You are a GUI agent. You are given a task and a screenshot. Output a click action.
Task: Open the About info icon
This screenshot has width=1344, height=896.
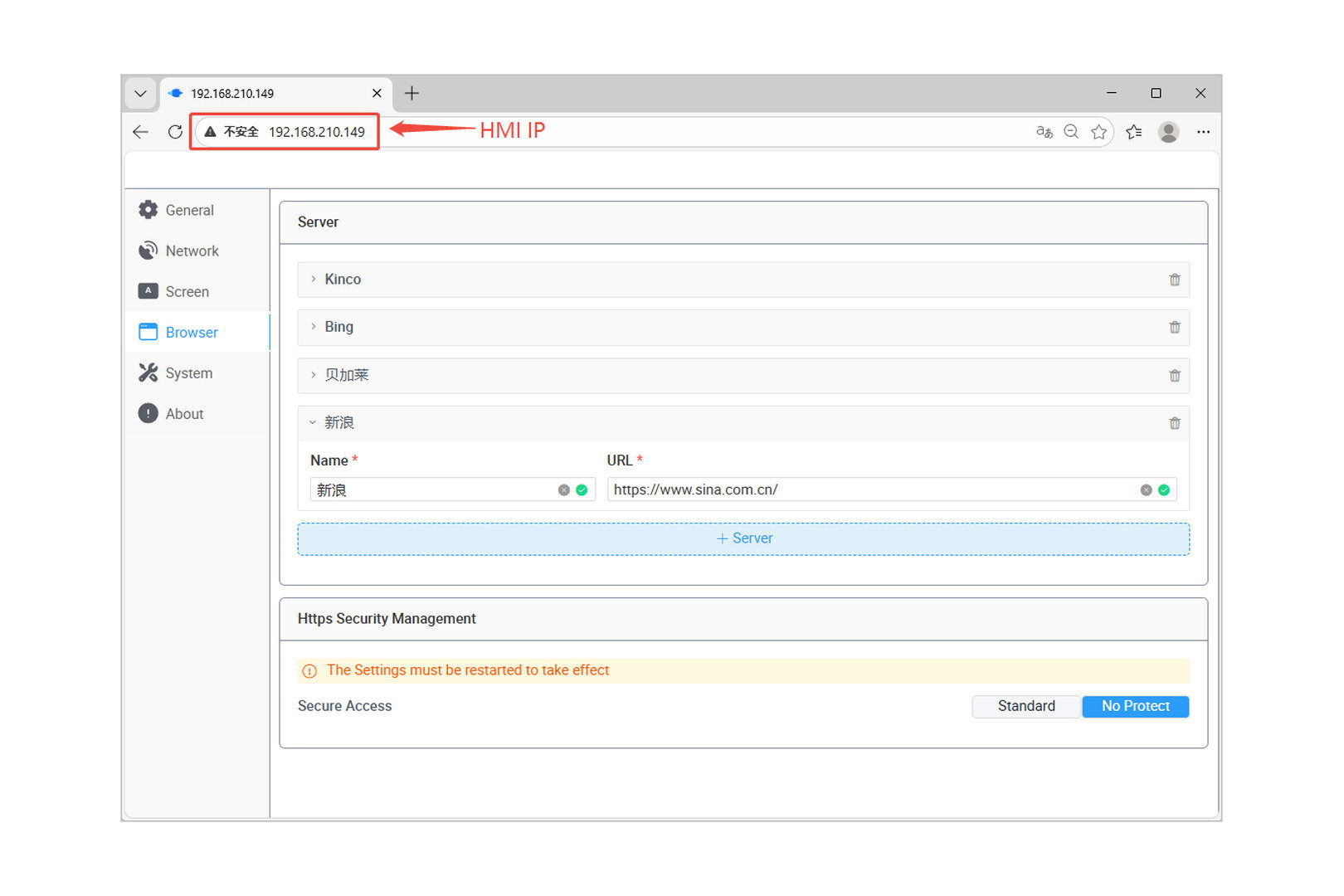(148, 413)
